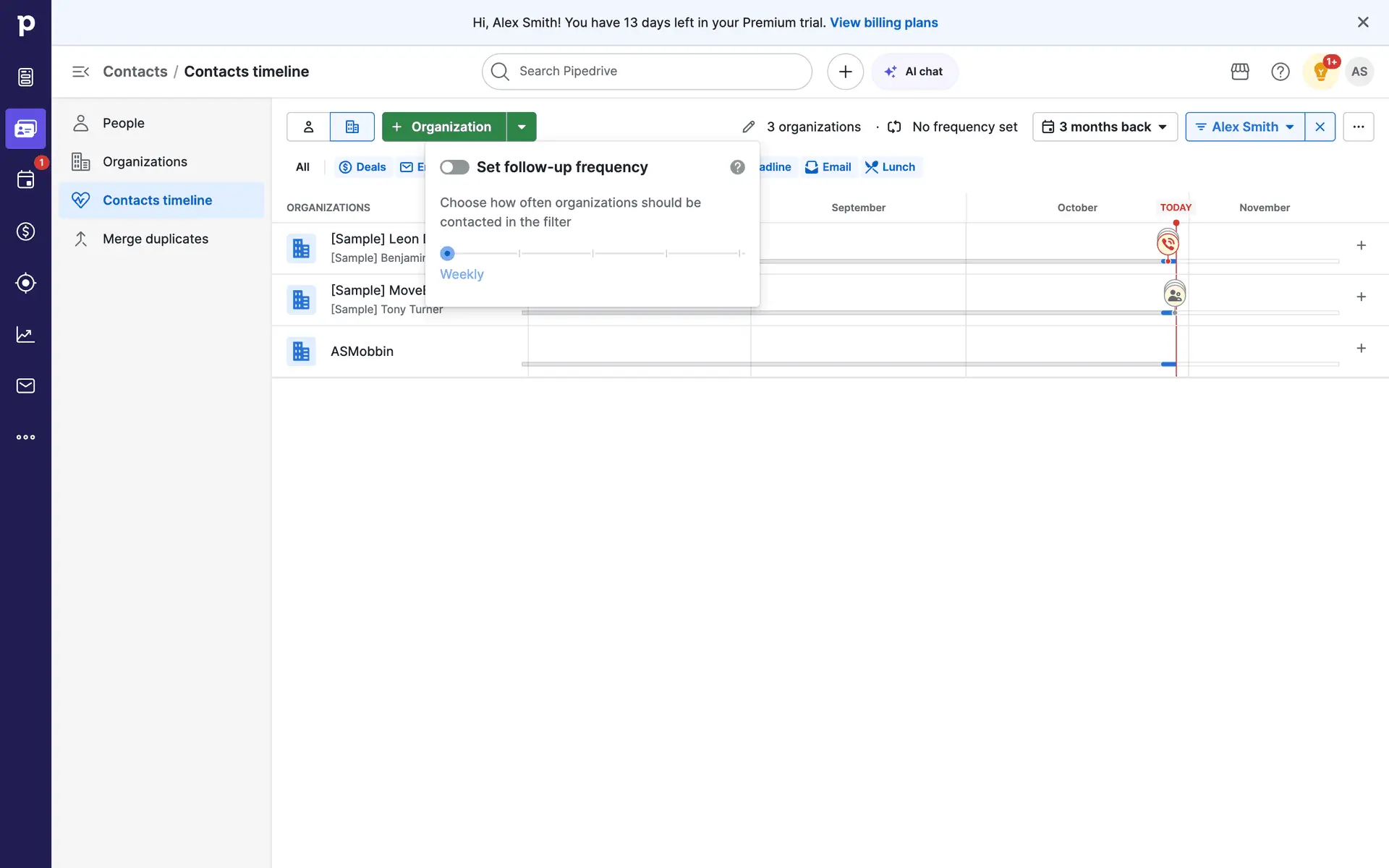Click the Weekly frequency slider handle

pyautogui.click(x=447, y=253)
